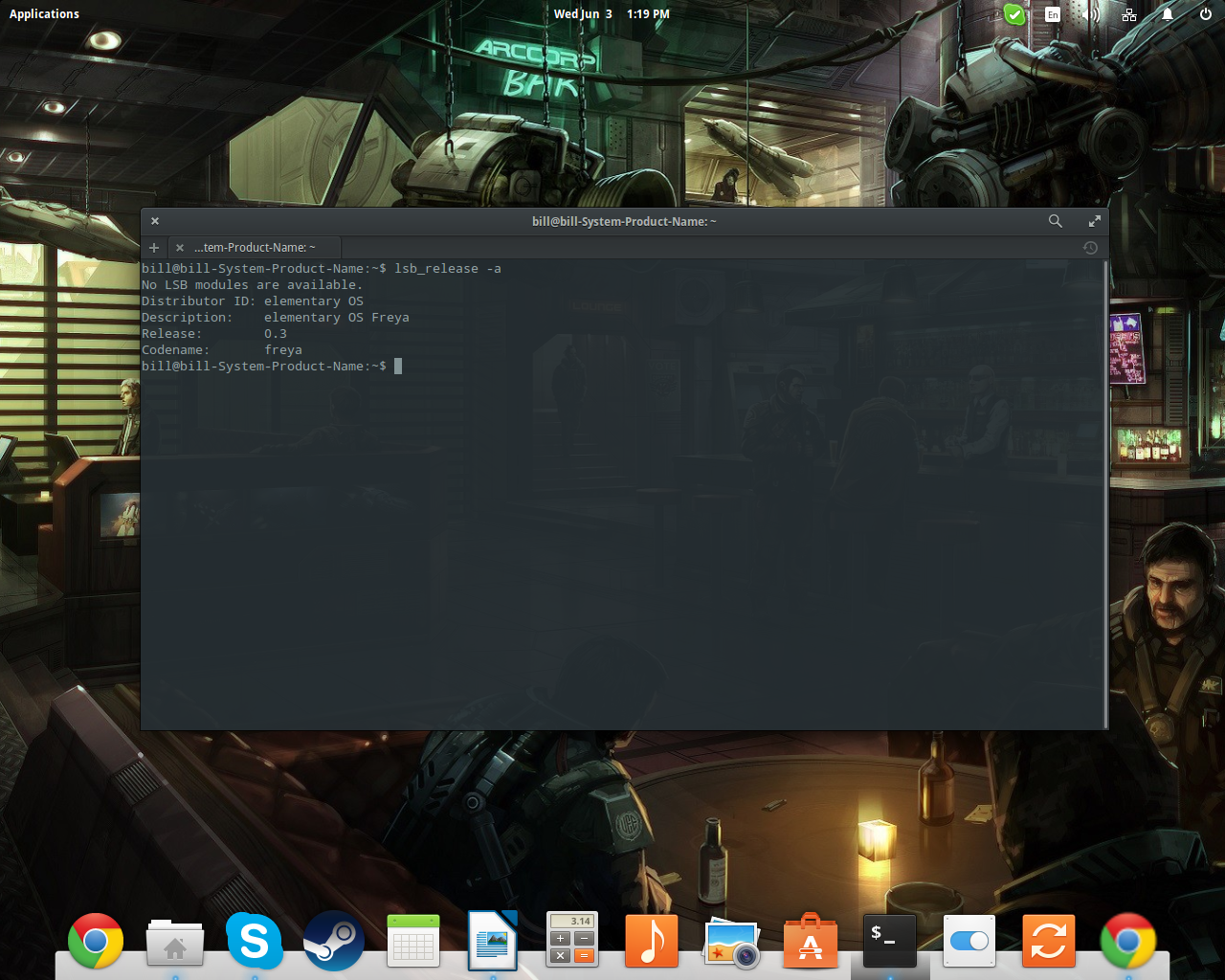Viewport: 1225px width, 980px height.
Task: Click the Release 0.3 line
Action: (x=214, y=333)
